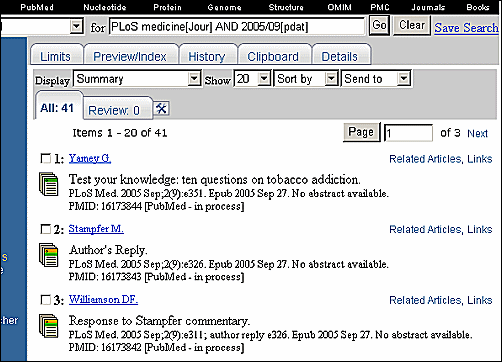
Task: Go to OMIM in the top navigation bar
Action: click(x=339, y=7)
